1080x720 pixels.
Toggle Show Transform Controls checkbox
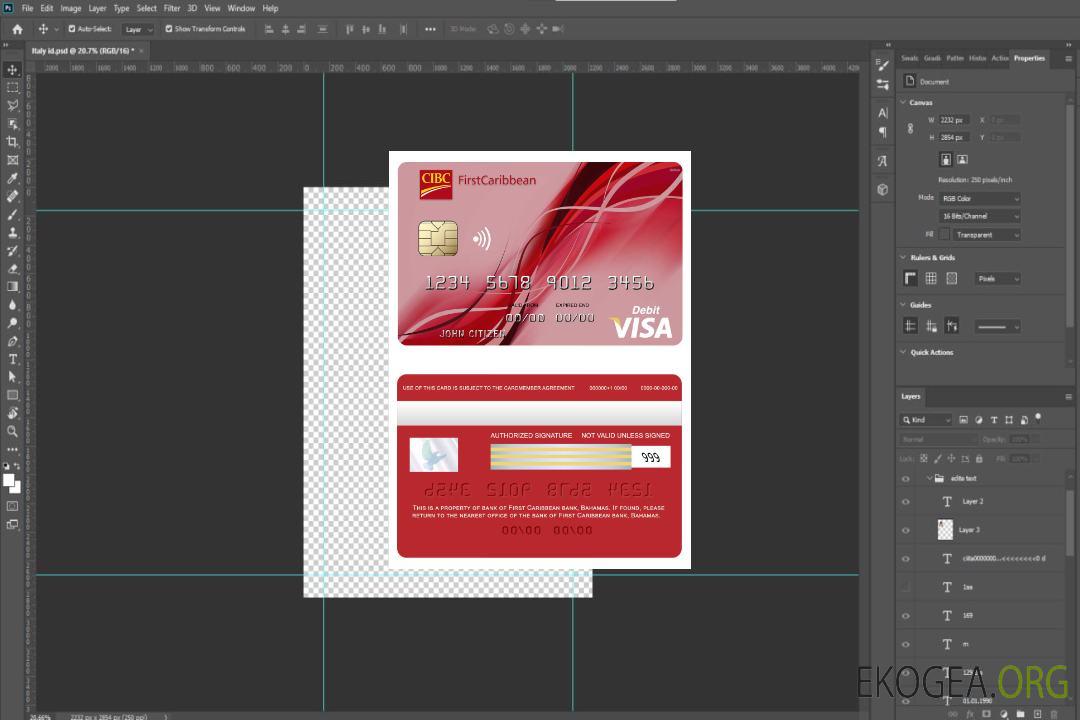(x=169, y=29)
